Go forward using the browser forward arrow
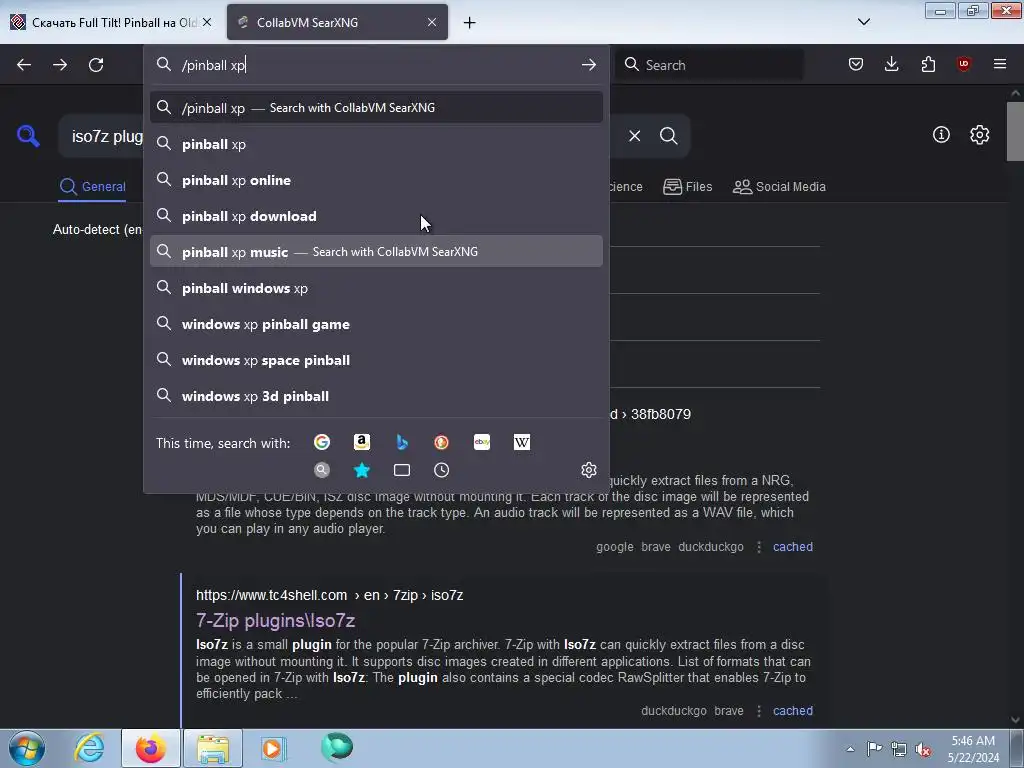Viewport: 1024px width, 768px height. 60,65
